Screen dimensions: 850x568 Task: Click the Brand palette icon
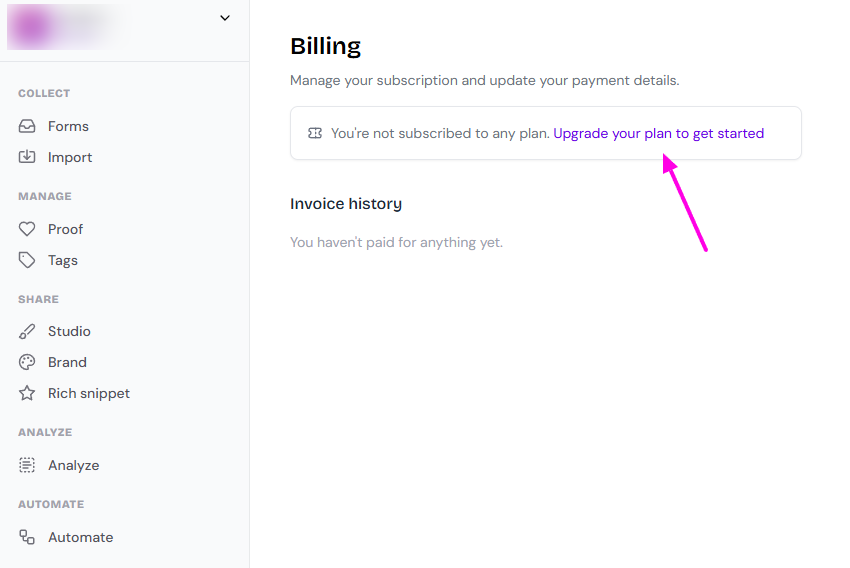[27, 362]
